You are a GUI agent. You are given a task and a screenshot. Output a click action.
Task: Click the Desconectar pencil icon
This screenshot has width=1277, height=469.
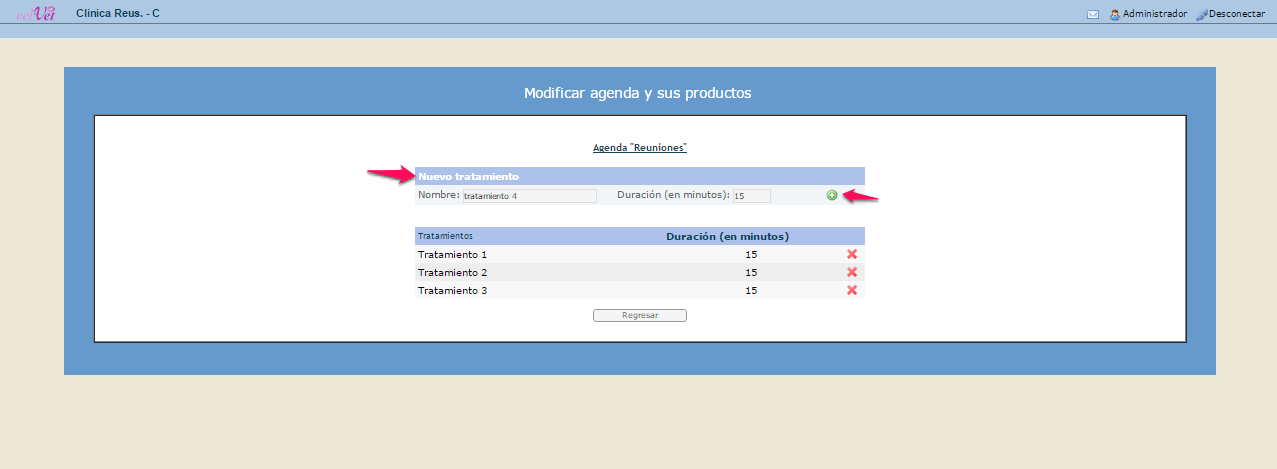click(1201, 15)
